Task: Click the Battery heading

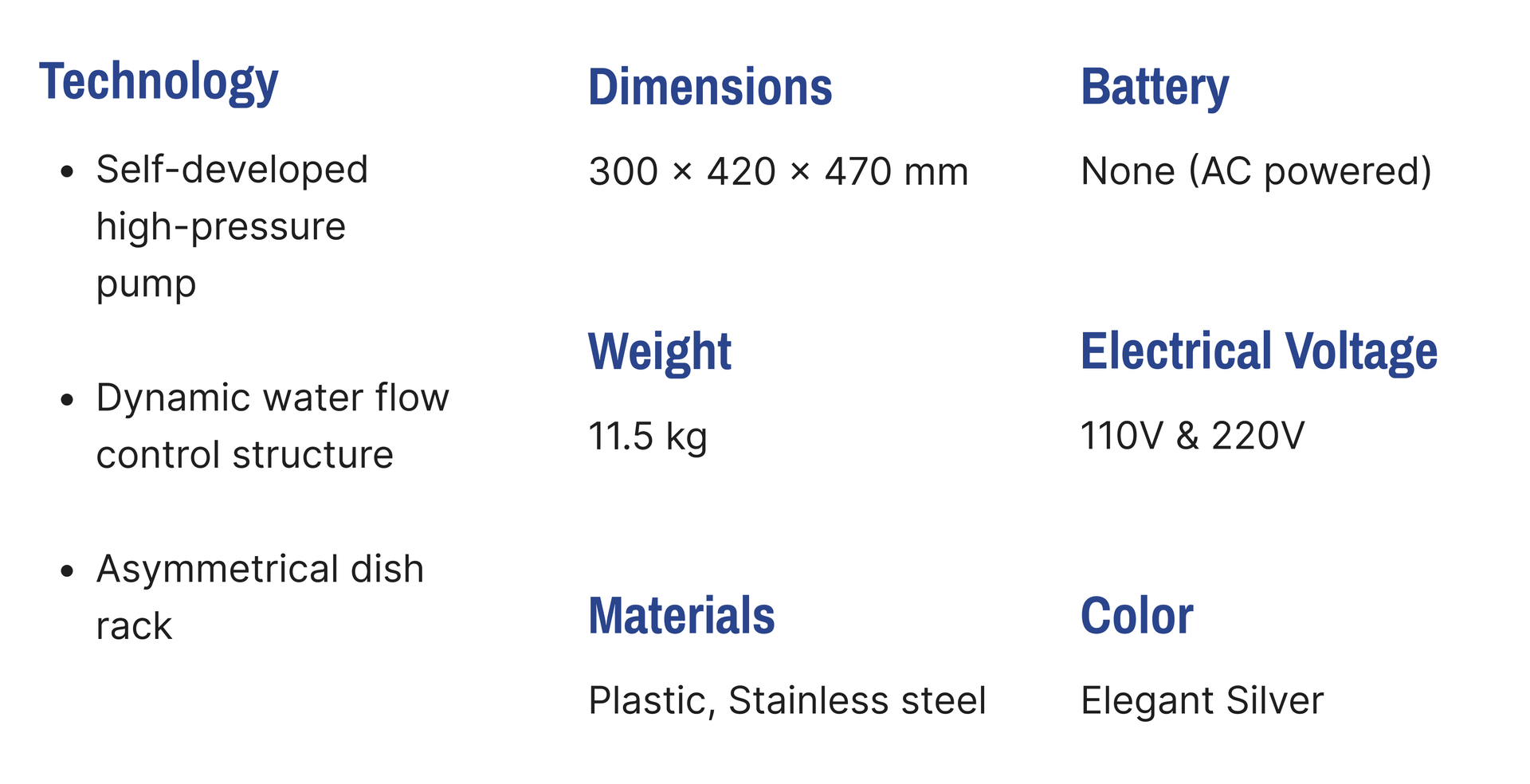Action: pyautogui.click(x=1155, y=87)
